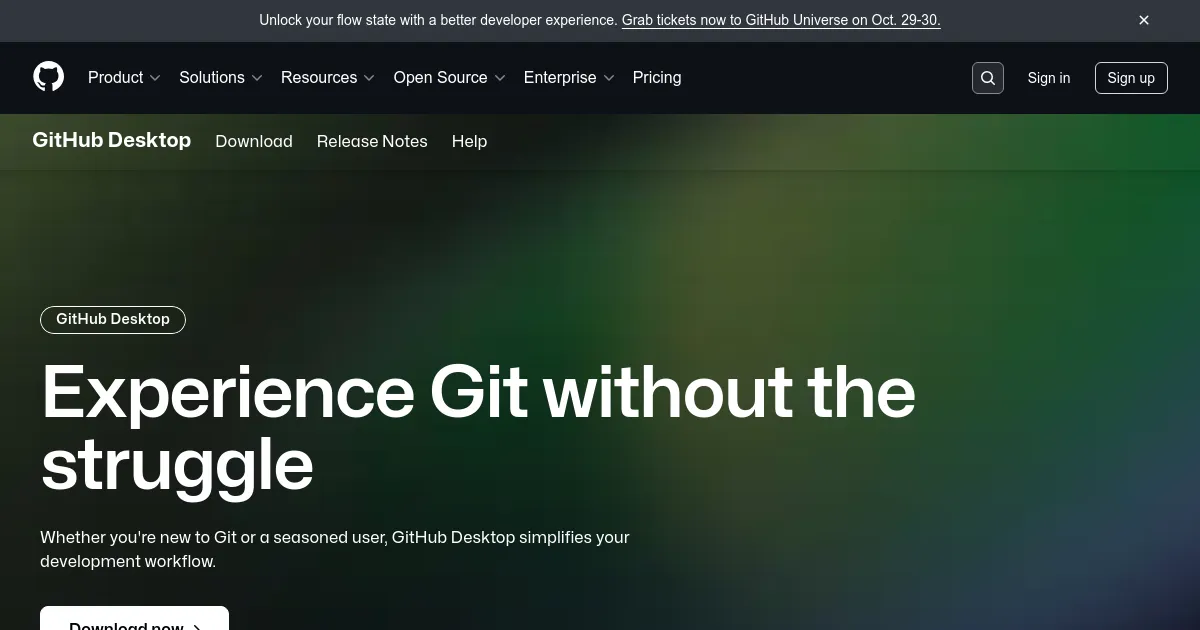Click the GitHub Desktop subnav heading
This screenshot has width=1200, height=630.
[x=111, y=140]
